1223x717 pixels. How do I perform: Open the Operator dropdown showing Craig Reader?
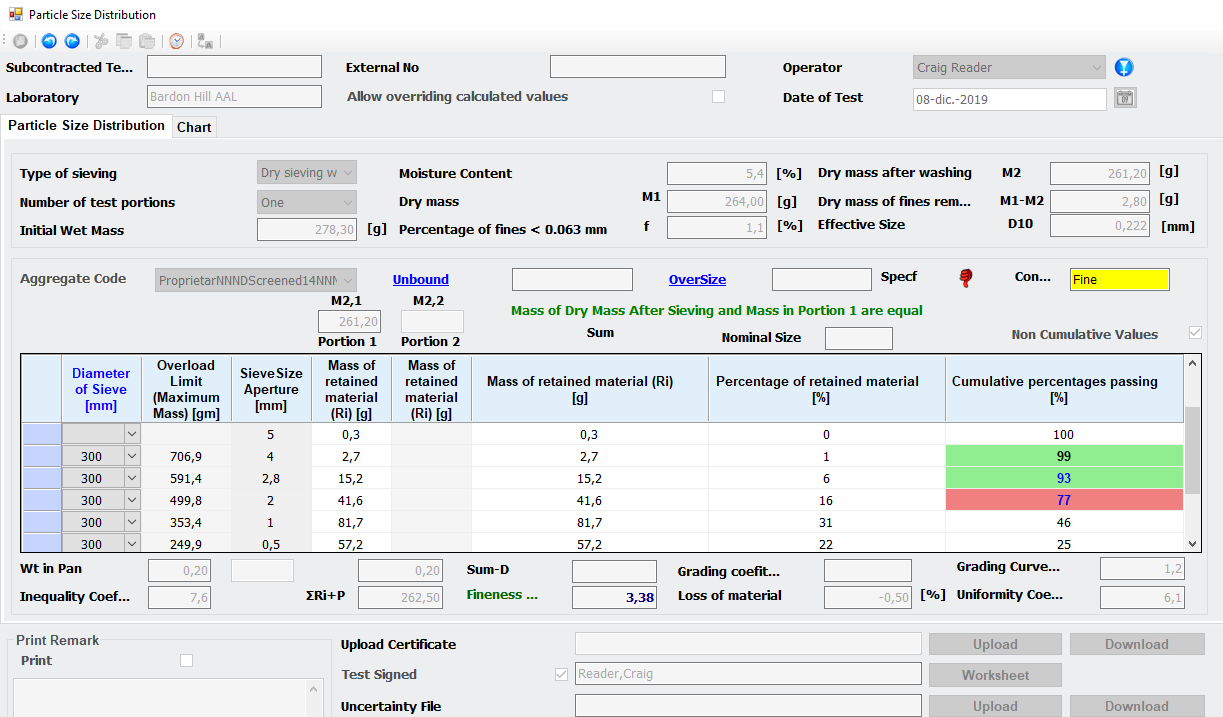tap(1009, 68)
